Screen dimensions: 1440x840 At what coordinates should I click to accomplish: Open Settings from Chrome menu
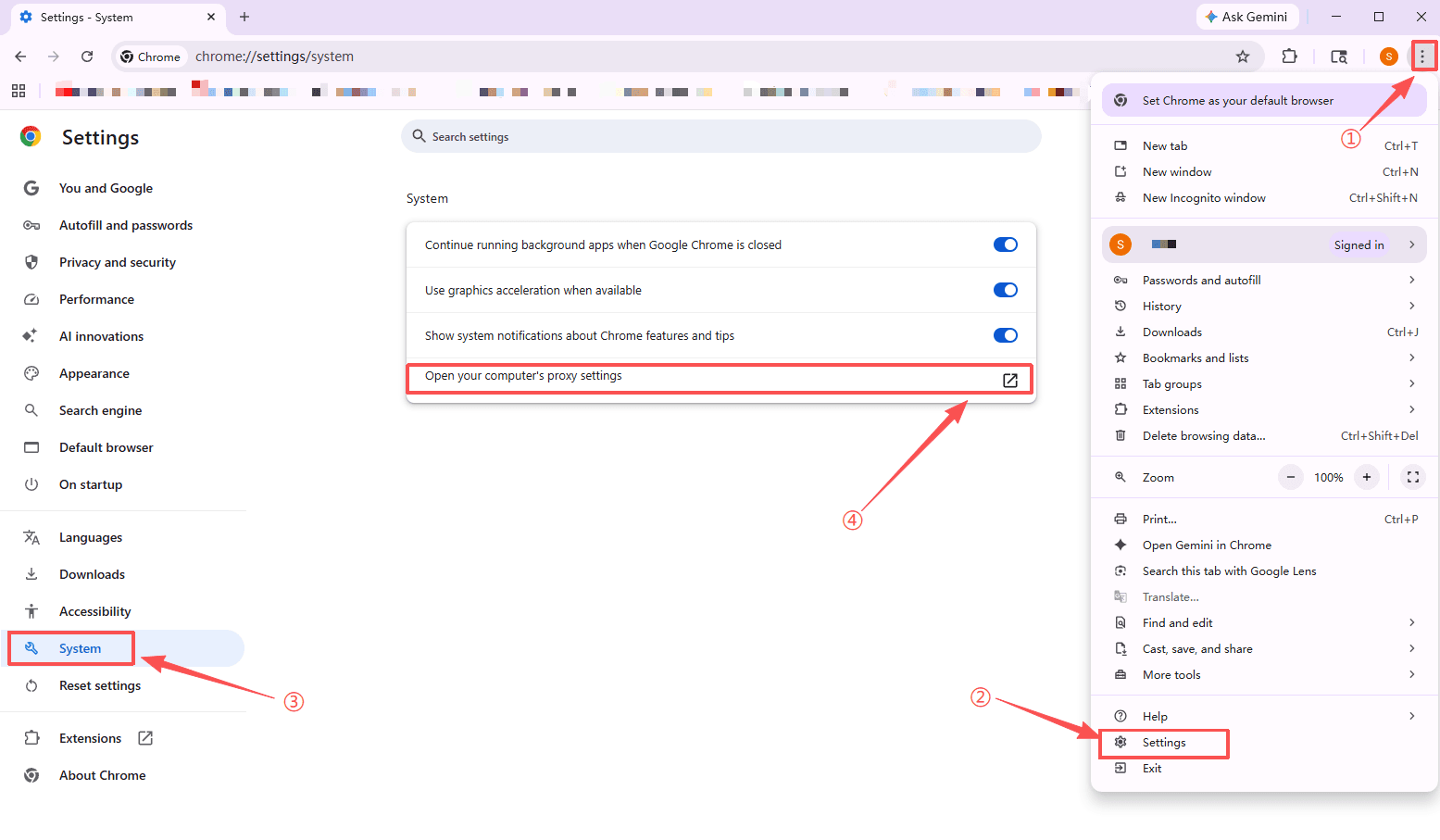click(1264, 742)
